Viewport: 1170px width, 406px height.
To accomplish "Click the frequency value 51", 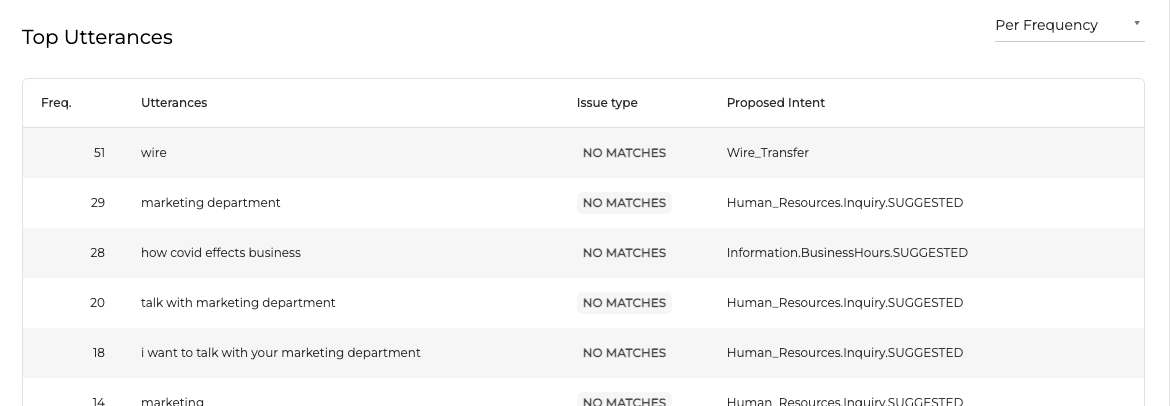I will coord(99,153).
